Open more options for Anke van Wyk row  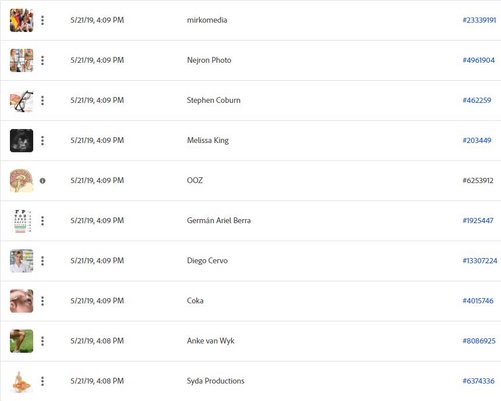click(x=42, y=341)
